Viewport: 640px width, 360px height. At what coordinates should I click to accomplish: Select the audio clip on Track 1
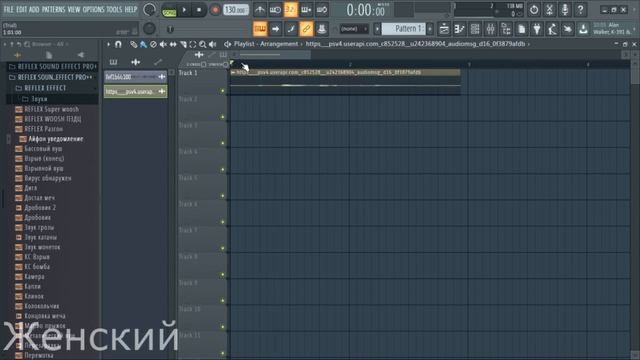(345, 82)
